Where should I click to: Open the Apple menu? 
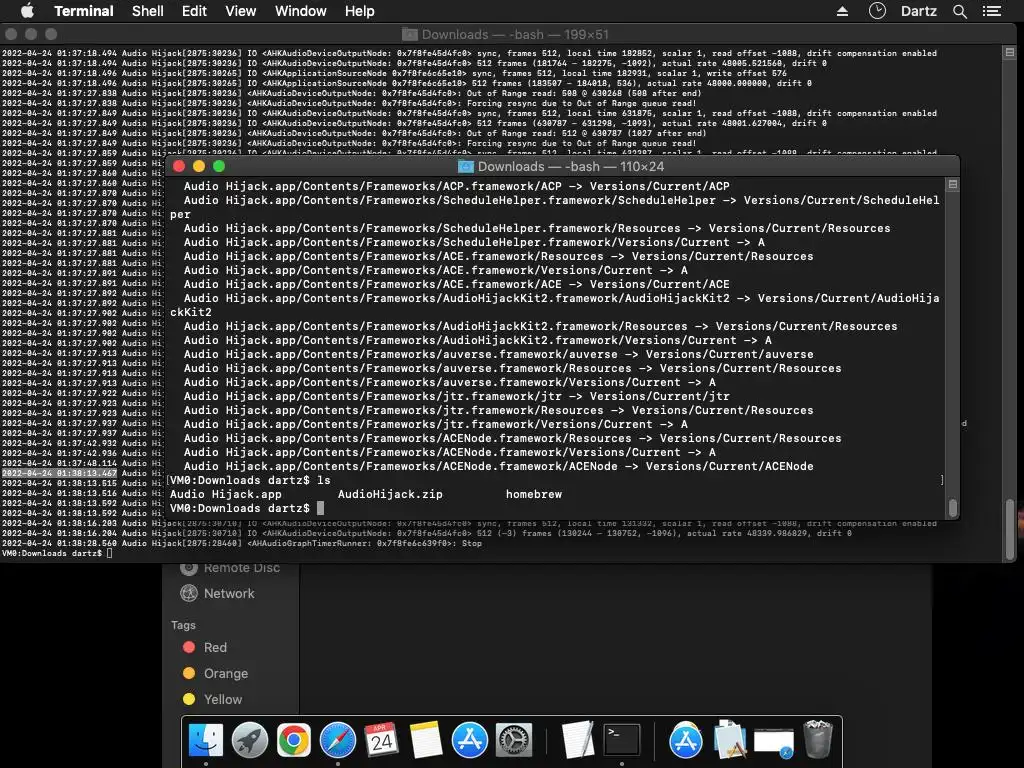pyautogui.click(x=27, y=11)
